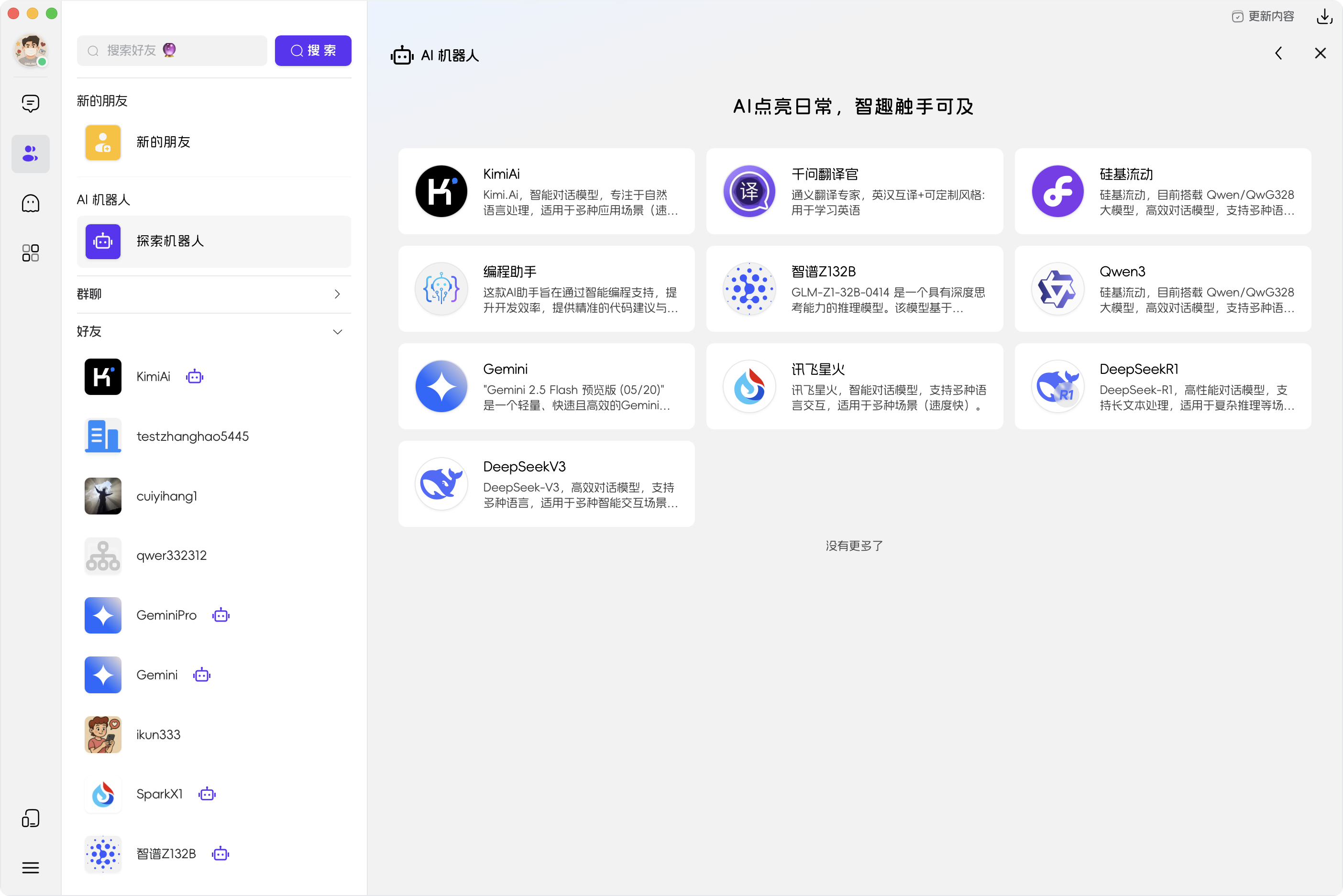
Task: Click the 编程助手 card logo
Action: click(x=441, y=289)
